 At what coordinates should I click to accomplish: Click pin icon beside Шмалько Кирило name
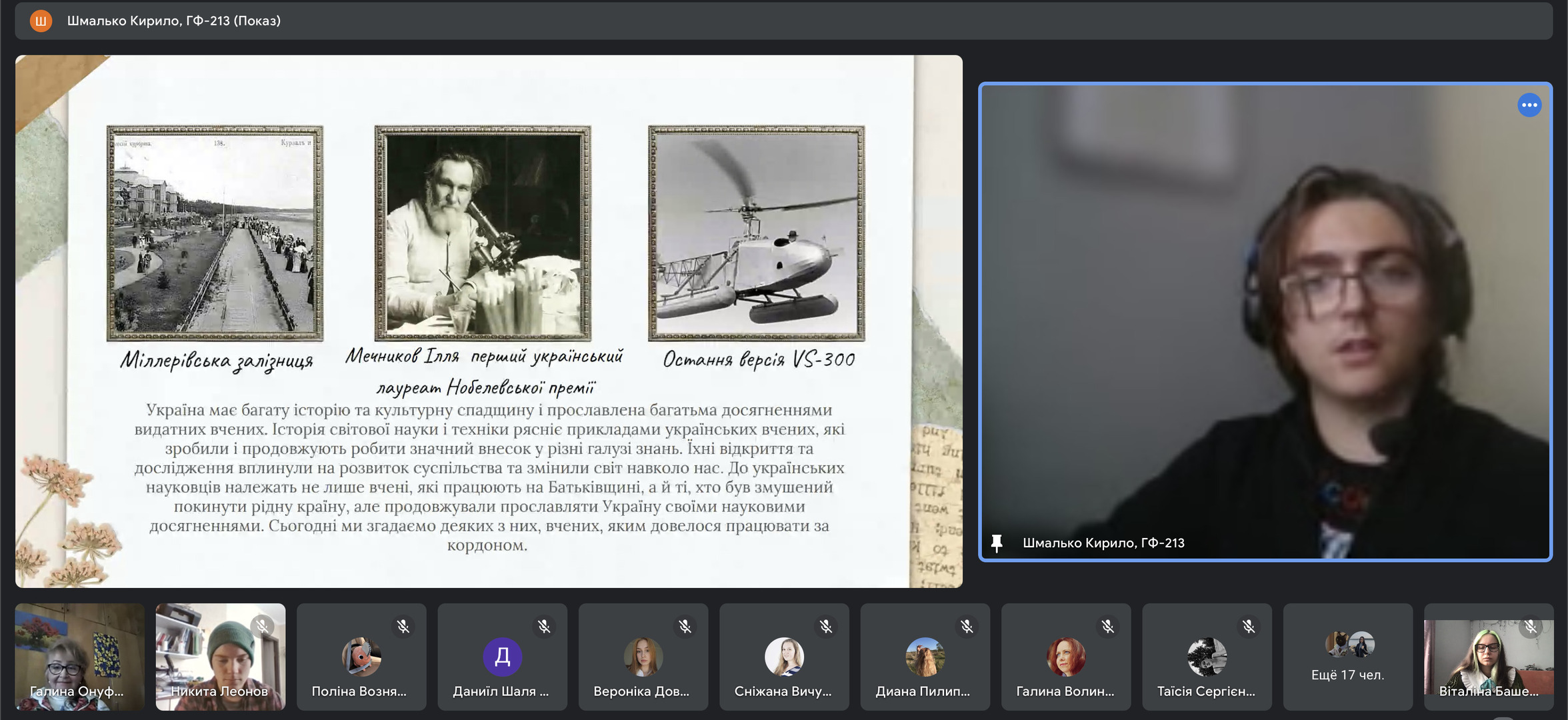997,543
